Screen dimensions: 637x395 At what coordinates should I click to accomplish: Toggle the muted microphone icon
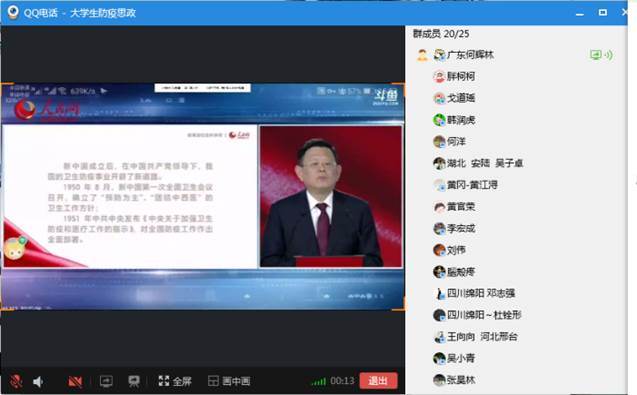click(x=16, y=381)
